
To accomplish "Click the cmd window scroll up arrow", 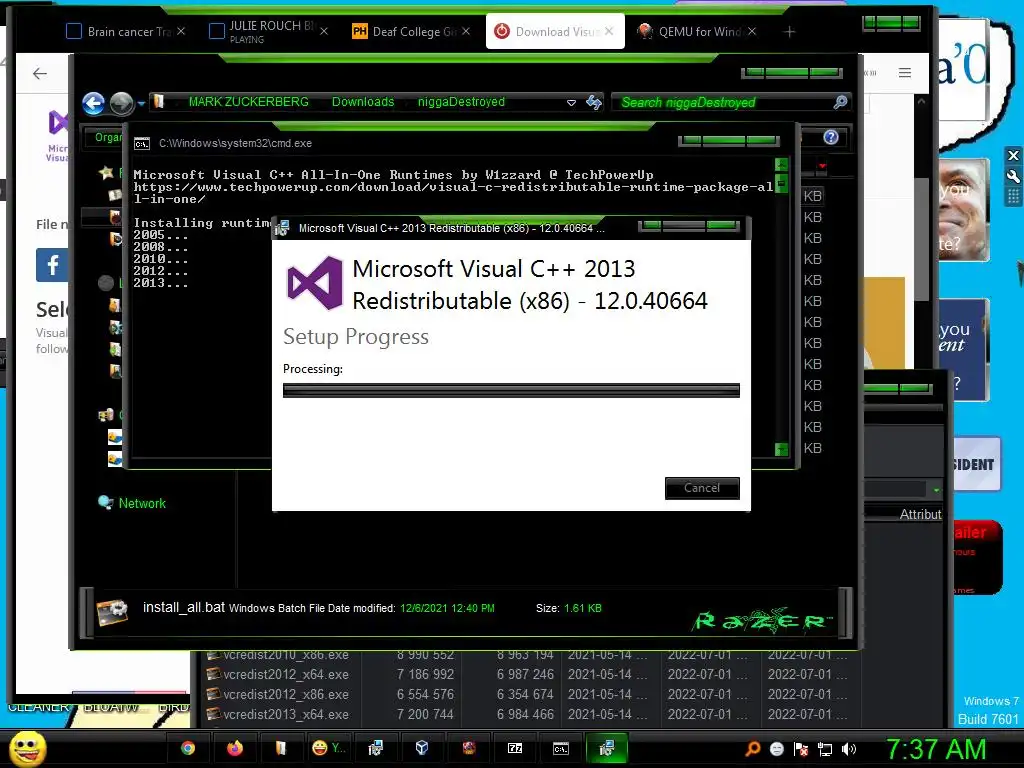I will [781, 165].
